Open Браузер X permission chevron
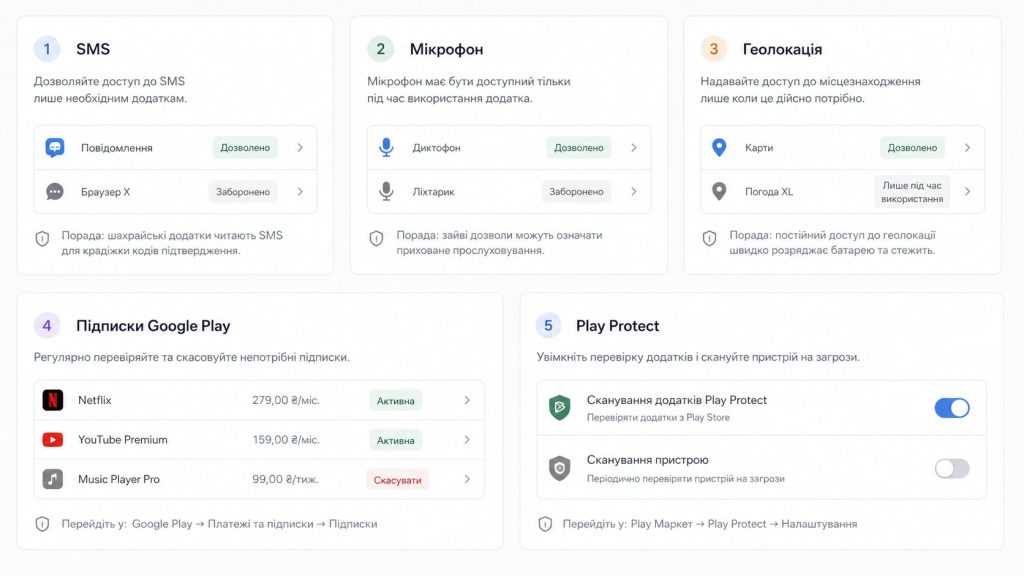The width and height of the screenshot is (1024, 576). click(300, 192)
